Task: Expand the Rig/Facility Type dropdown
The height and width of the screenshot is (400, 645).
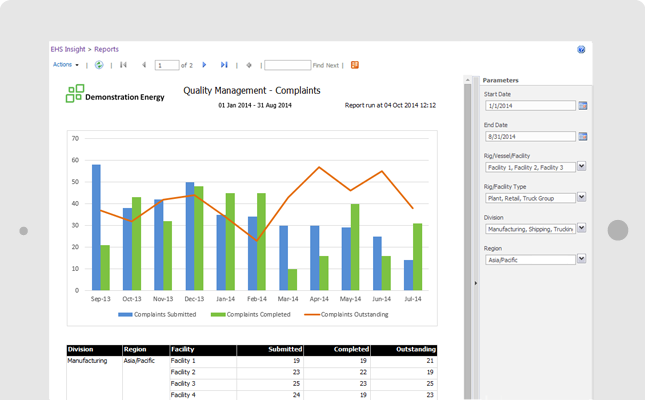Action: [581, 197]
